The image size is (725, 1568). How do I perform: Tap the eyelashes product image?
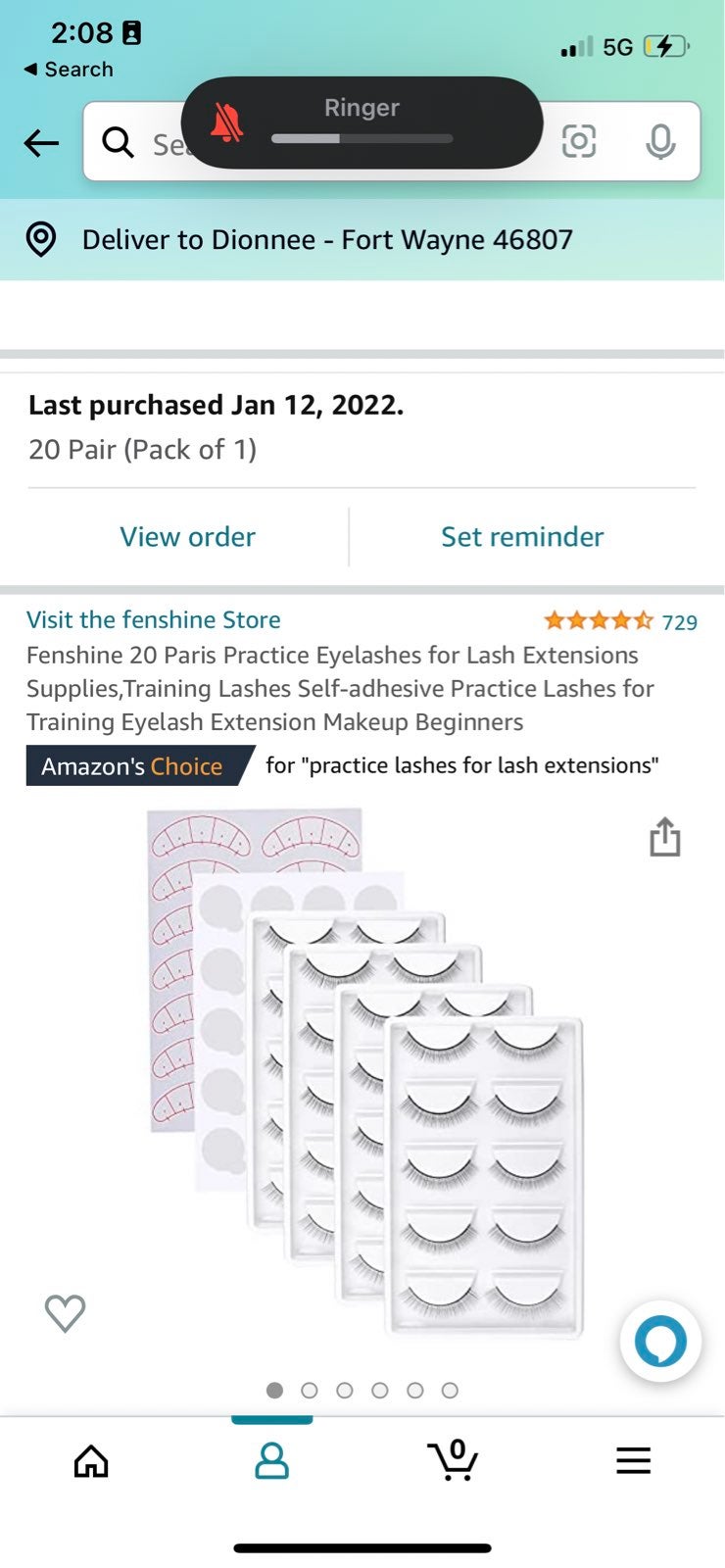[365, 1073]
